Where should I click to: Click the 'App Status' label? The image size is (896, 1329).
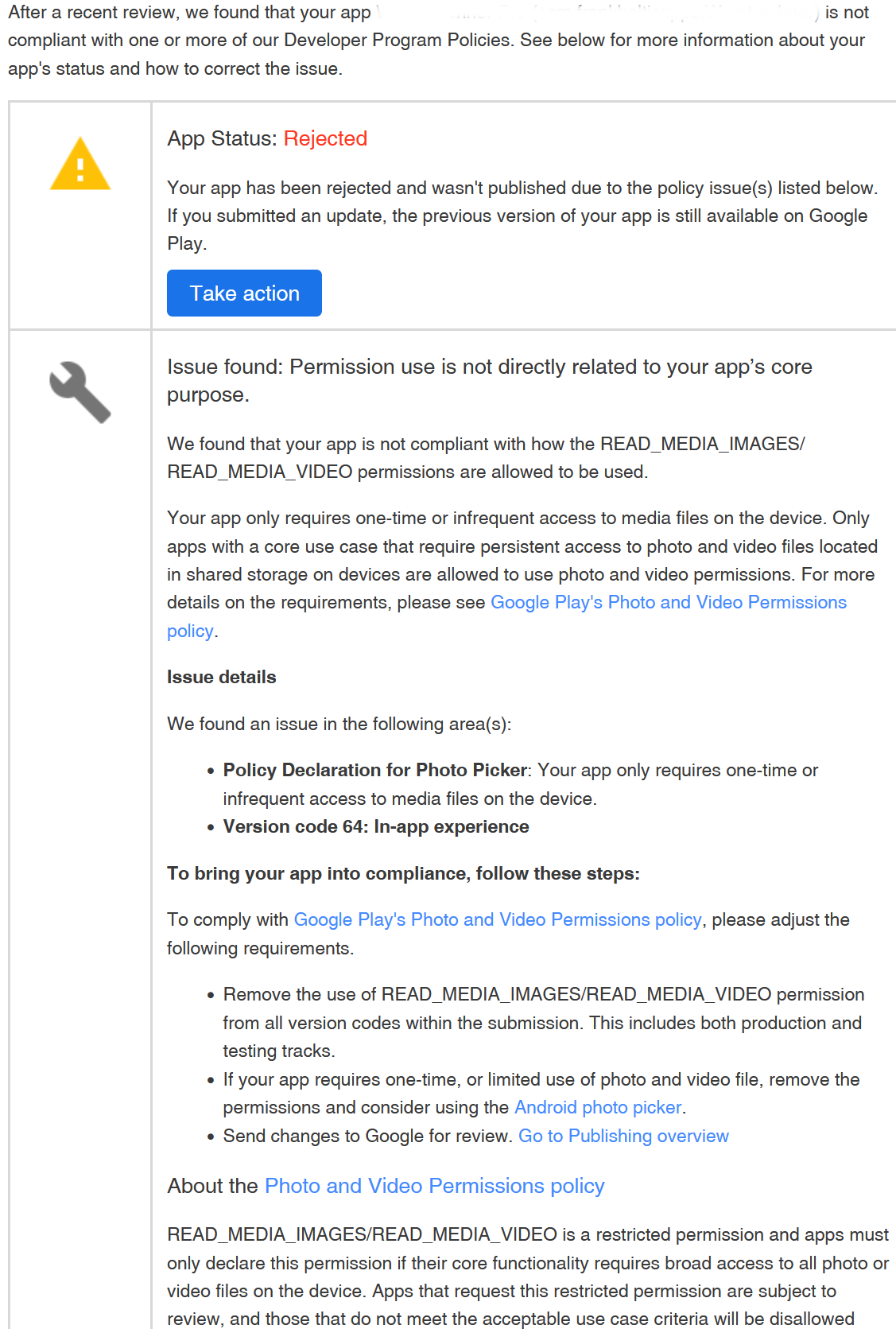pyautogui.click(x=221, y=138)
